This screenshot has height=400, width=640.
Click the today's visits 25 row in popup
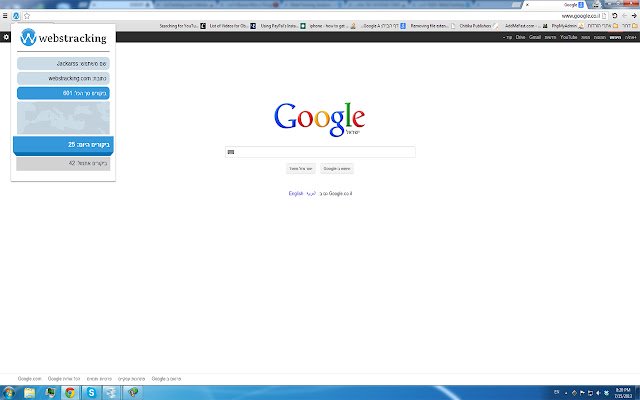(63, 145)
